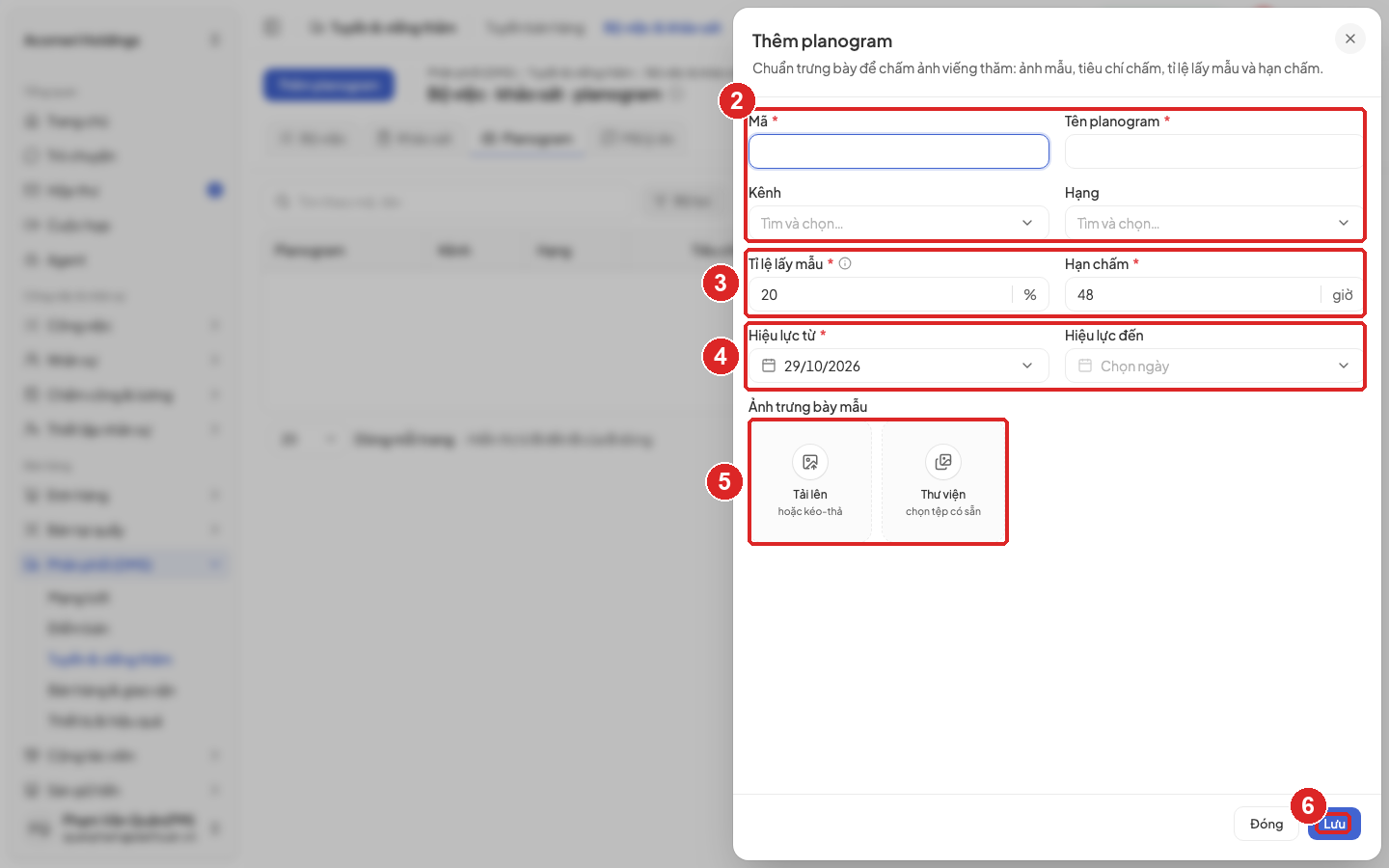Focus the Mã input field
Viewport: 1389px width, 868px height.
pyautogui.click(x=899, y=151)
